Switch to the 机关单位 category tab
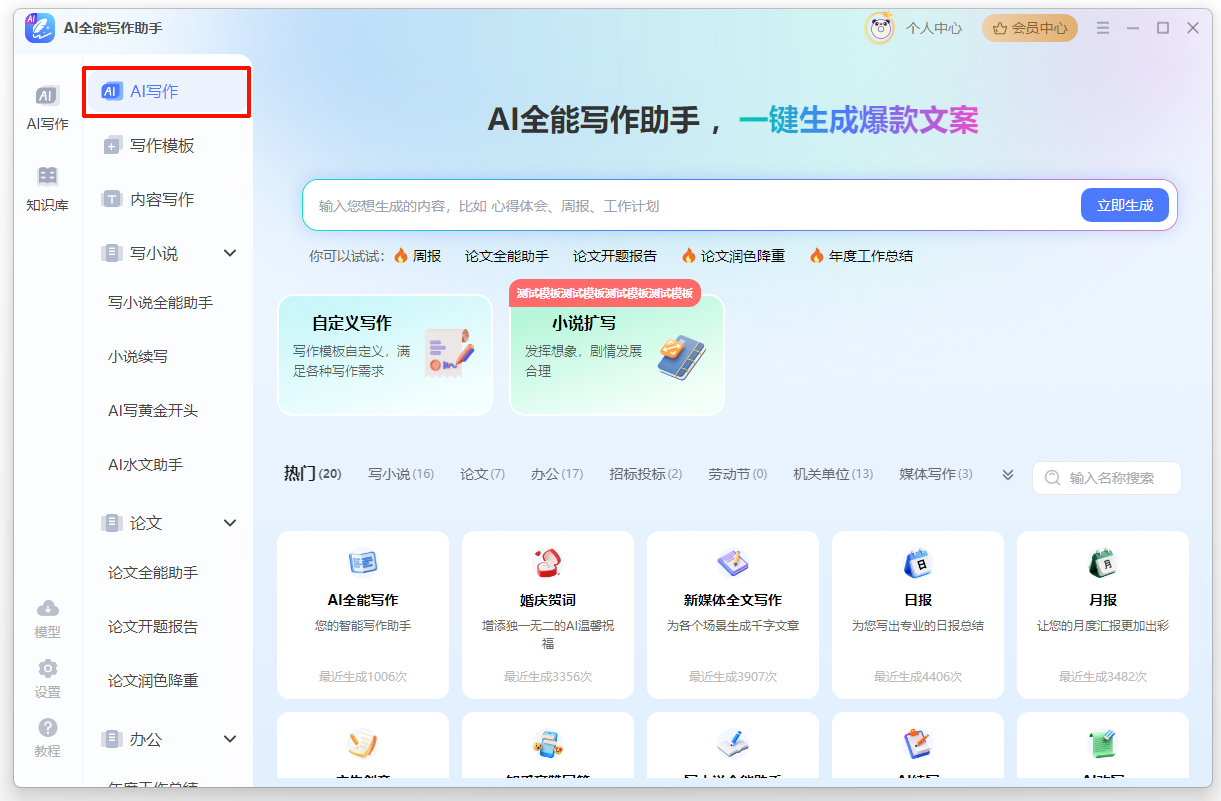This screenshot has height=801, width=1221. tap(832, 474)
